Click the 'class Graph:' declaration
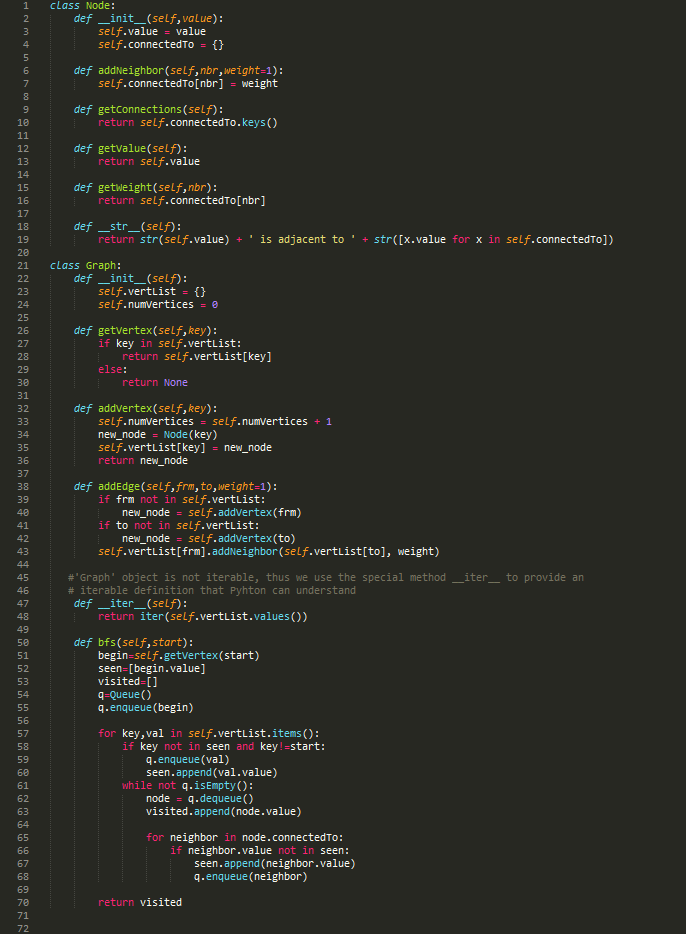This screenshot has width=686, height=934. pos(86,266)
